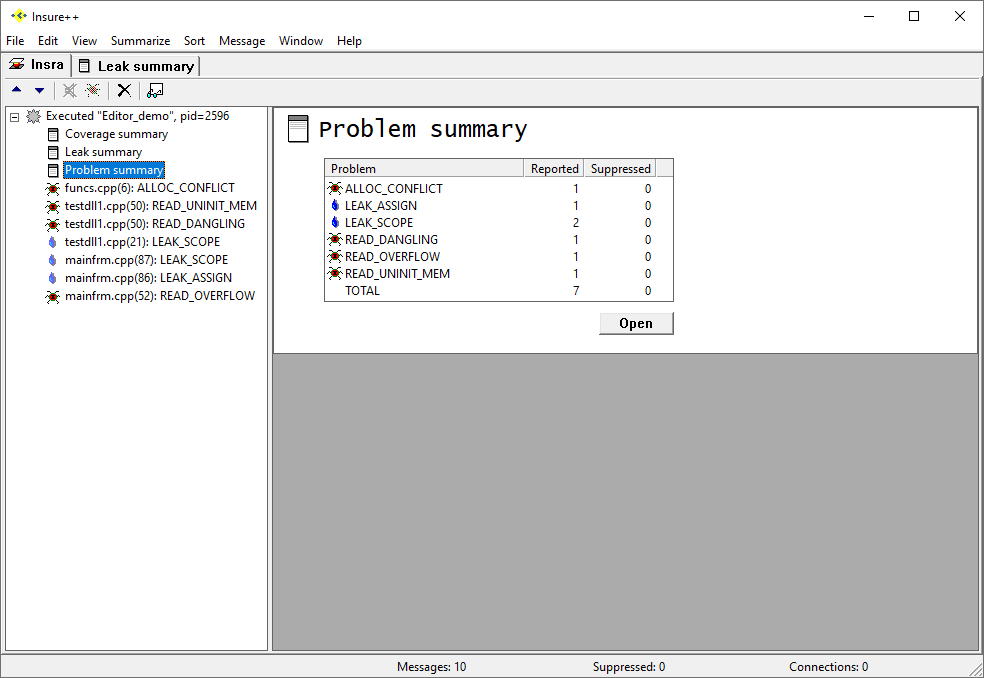Image resolution: width=984 pixels, height=678 pixels.
Task: Open the Sort menu
Action: pyautogui.click(x=195, y=41)
